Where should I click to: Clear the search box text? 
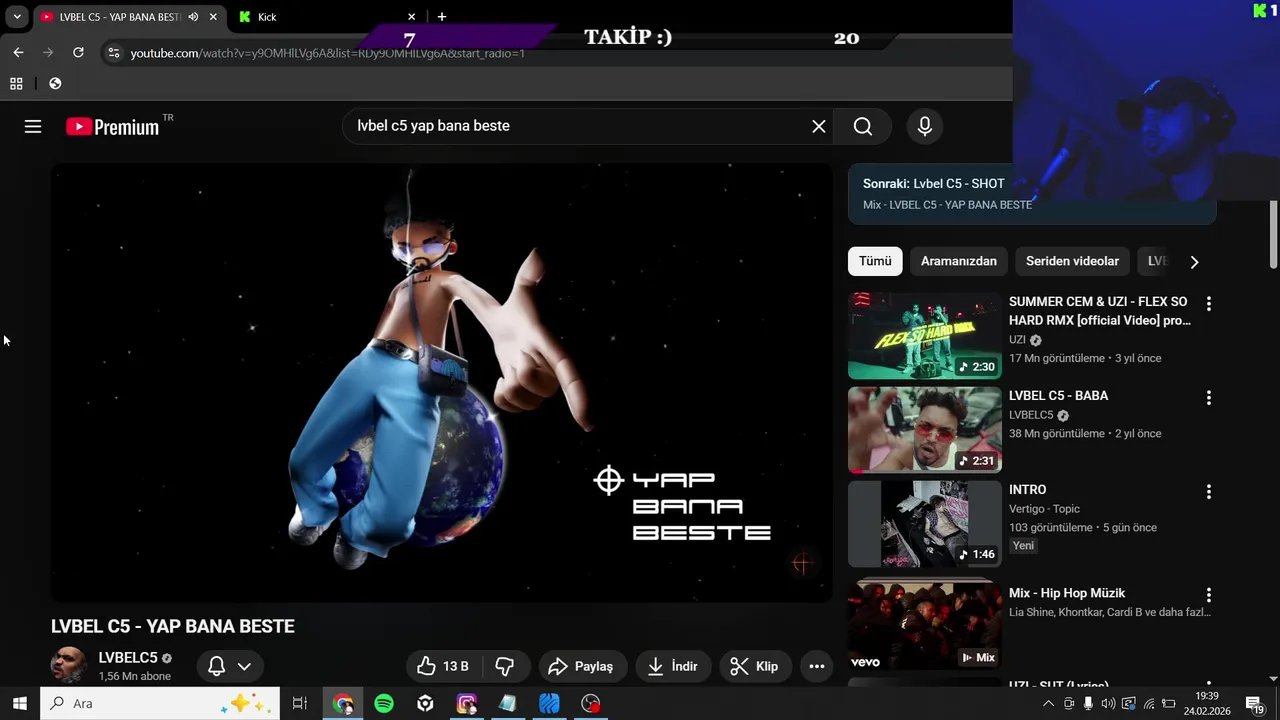click(819, 126)
